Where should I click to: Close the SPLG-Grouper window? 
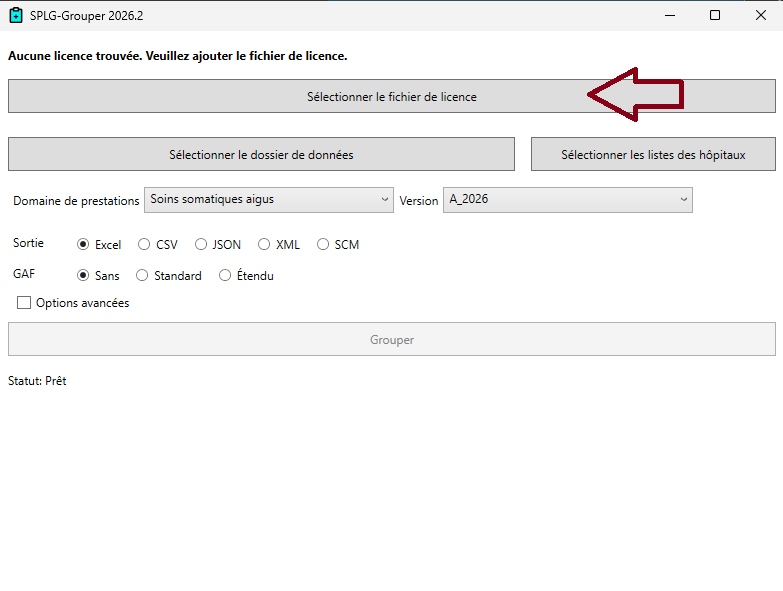[761, 15]
